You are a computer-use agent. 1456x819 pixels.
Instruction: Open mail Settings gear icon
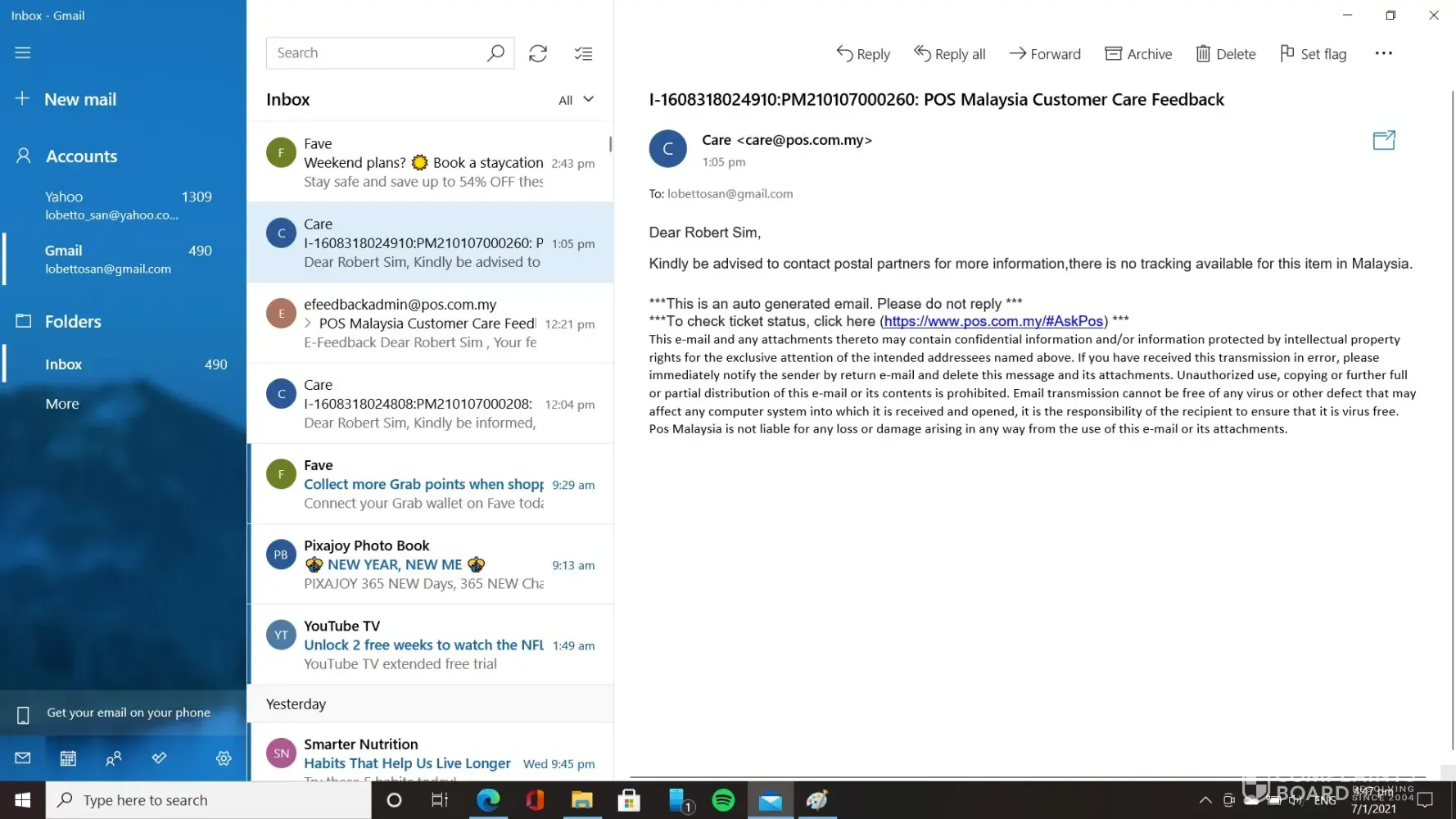click(224, 758)
